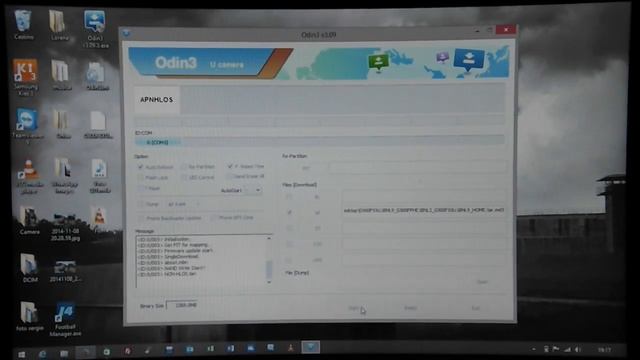Close the Odin3 window

(506, 29)
